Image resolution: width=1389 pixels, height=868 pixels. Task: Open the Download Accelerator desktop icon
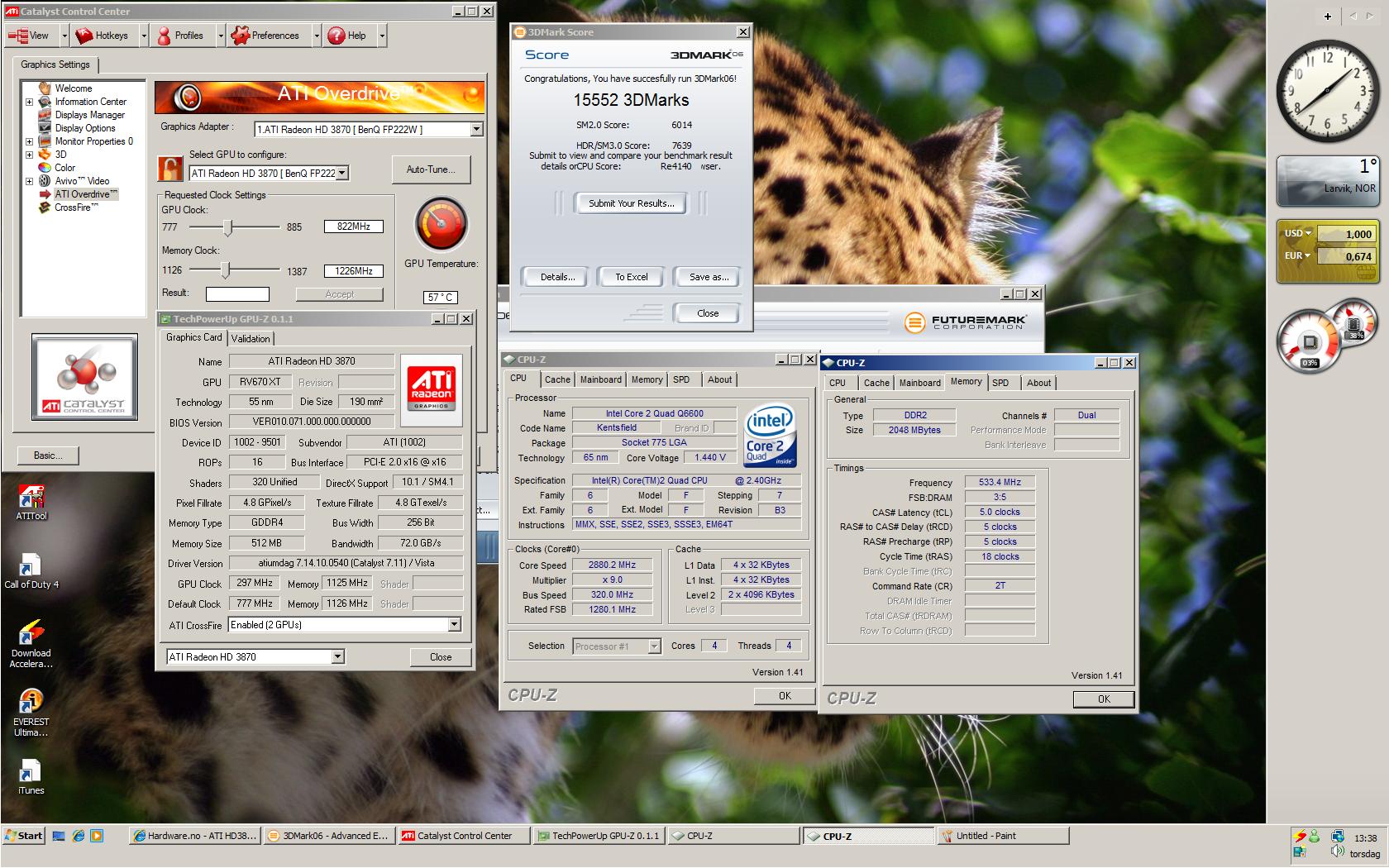(31, 644)
